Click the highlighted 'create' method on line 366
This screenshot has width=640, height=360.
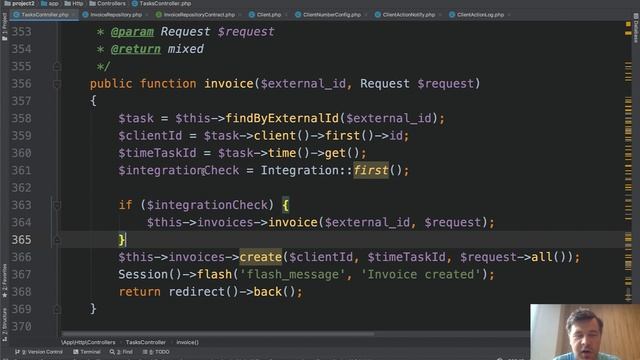(x=260, y=257)
